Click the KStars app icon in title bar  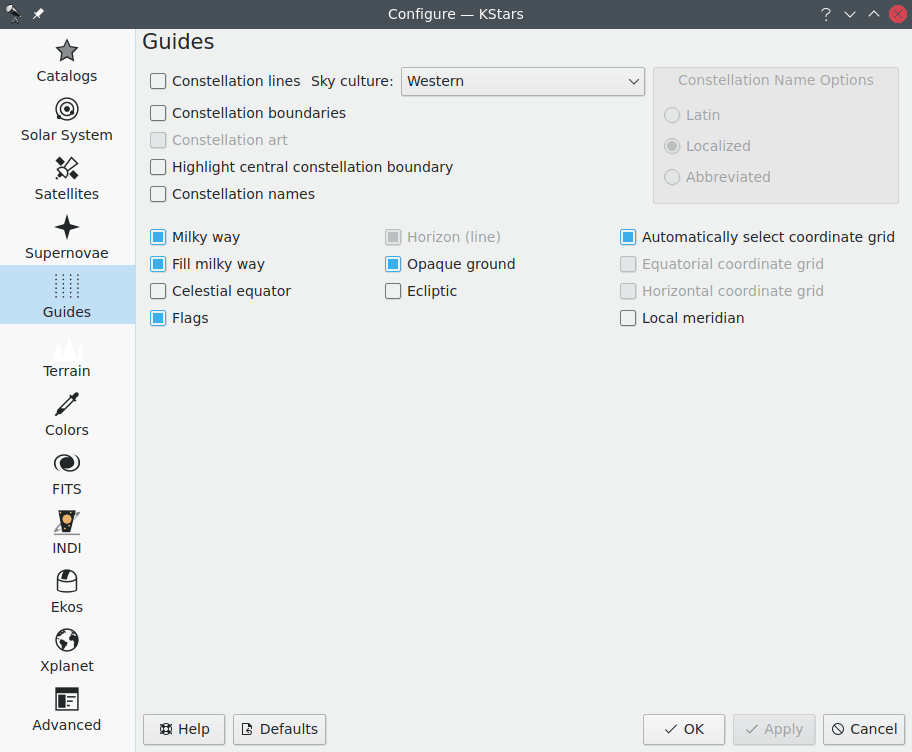pos(14,14)
